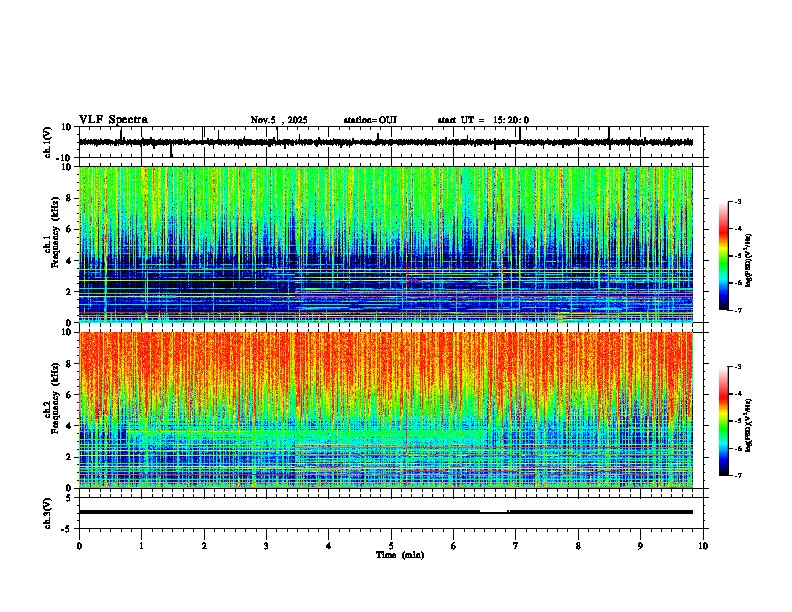Image resolution: width=792 pixels, height=612 pixels.
Task: Click the time axis tick label '3'
Action: click(x=266, y=546)
